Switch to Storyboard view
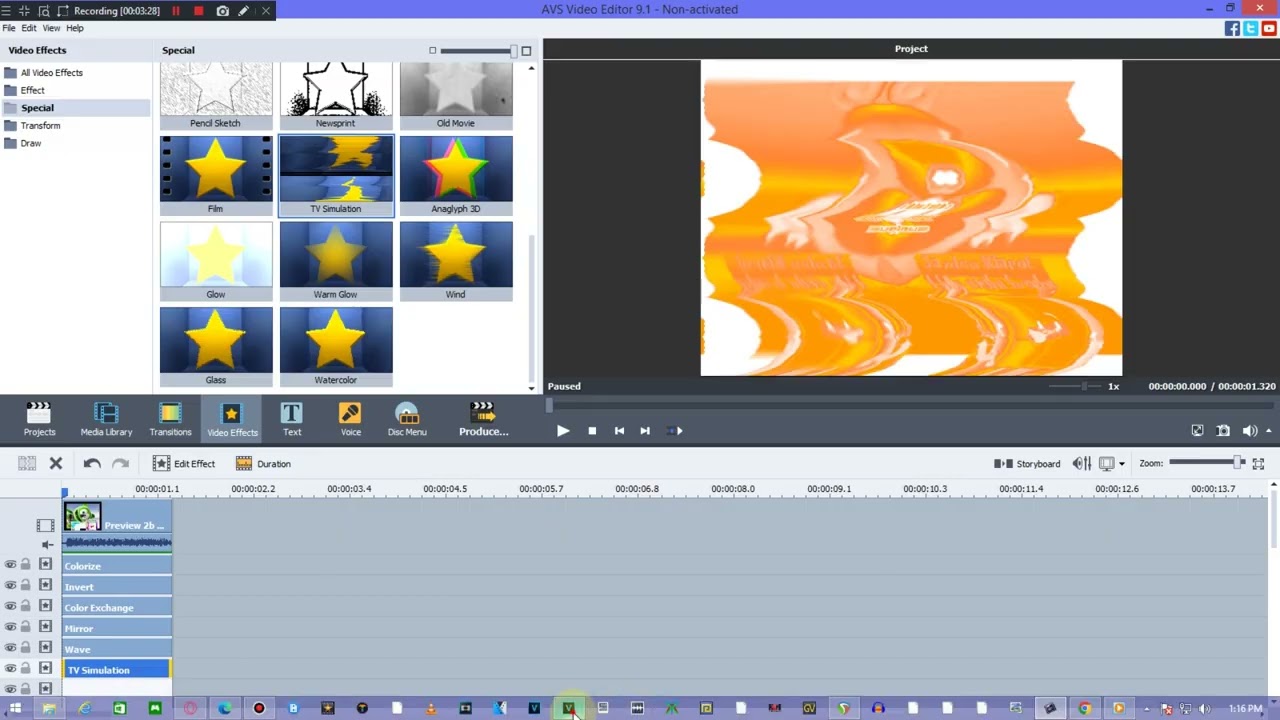Viewport: 1280px width, 720px height. tap(1027, 463)
